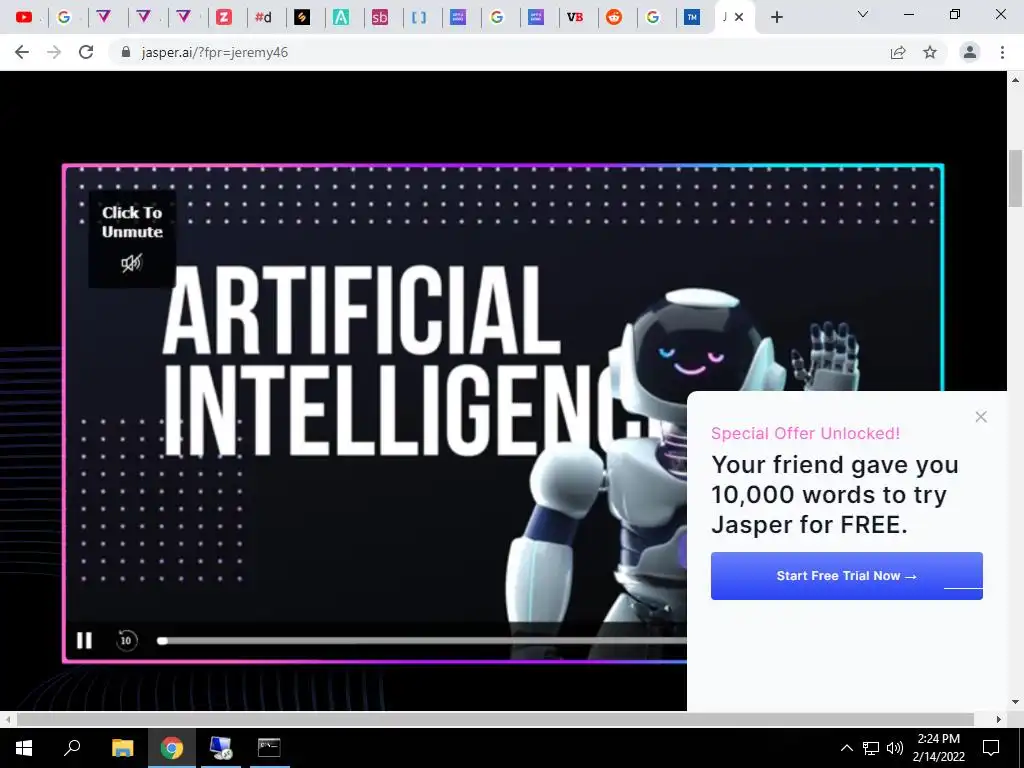Click the jasper.ai address bar URL
The height and width of the screenshot is (768, 1024).
point(215,52)
